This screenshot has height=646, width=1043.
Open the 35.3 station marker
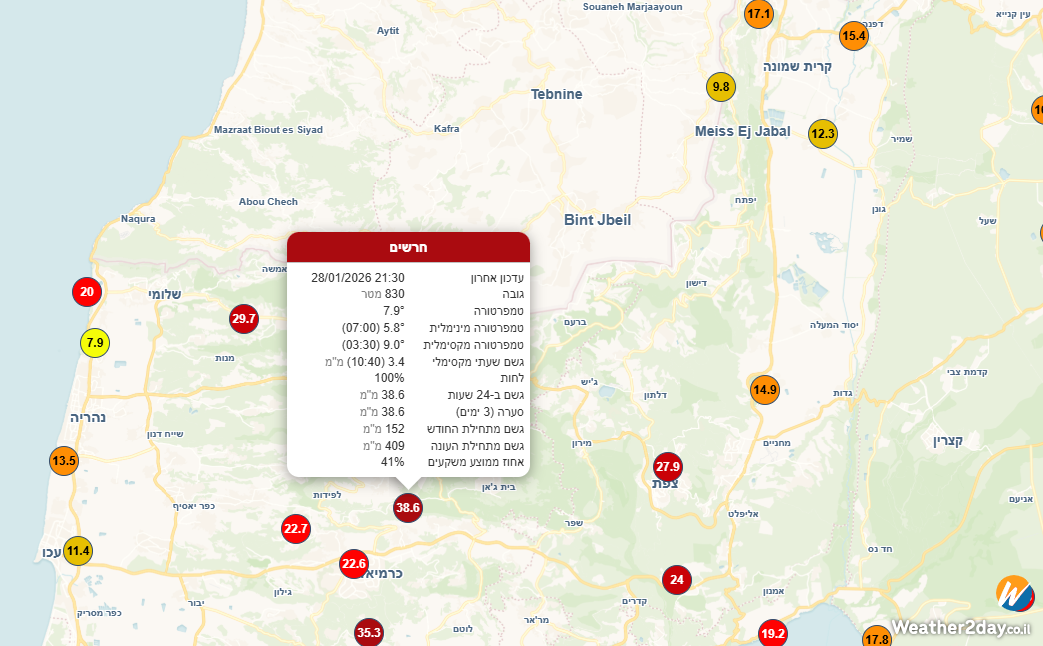(369, 632)
